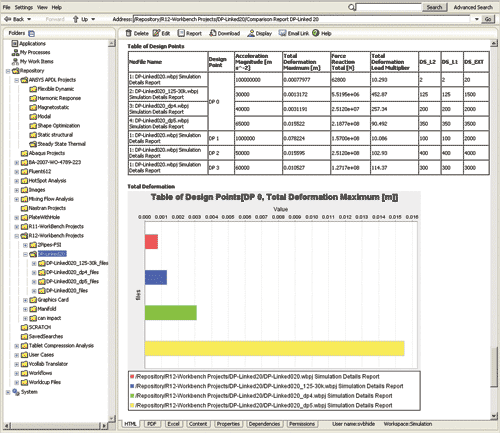The image size is (500, 433).
Task: Open the Shape Optimization folder
Action: click(x=55, y=126)
